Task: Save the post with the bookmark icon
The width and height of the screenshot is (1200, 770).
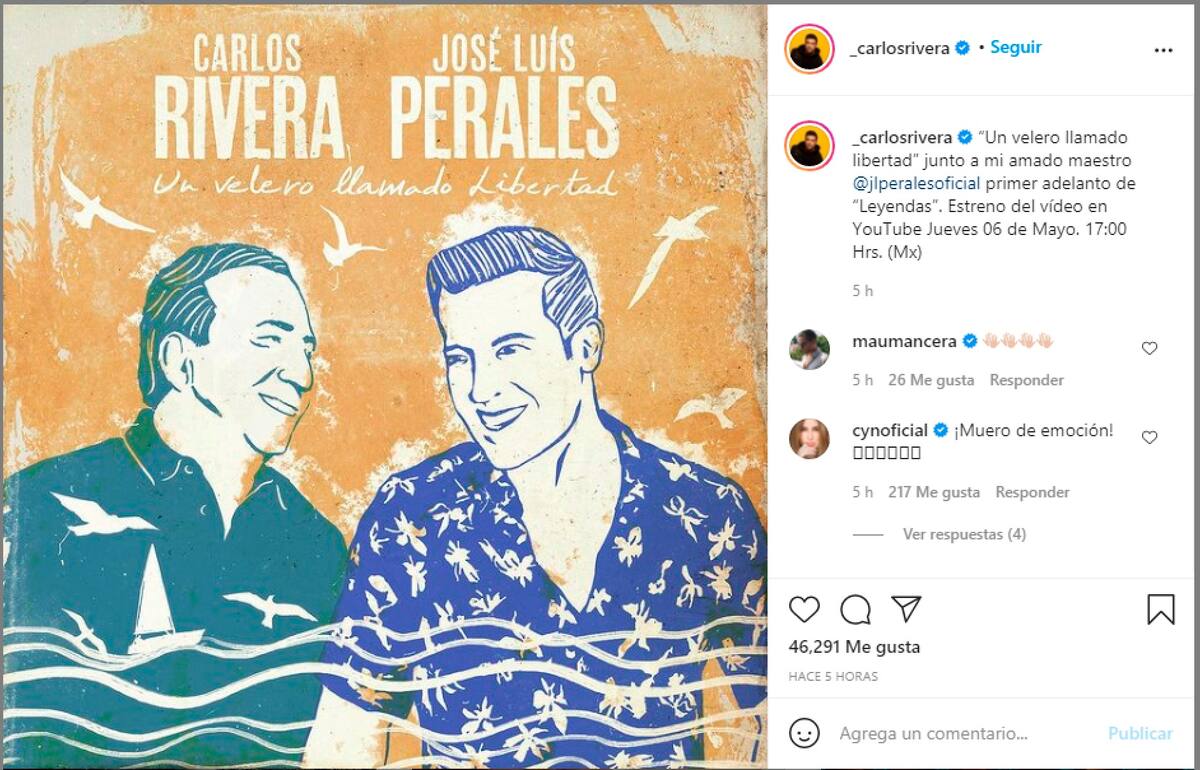Action: click(x=1161, y=609)
